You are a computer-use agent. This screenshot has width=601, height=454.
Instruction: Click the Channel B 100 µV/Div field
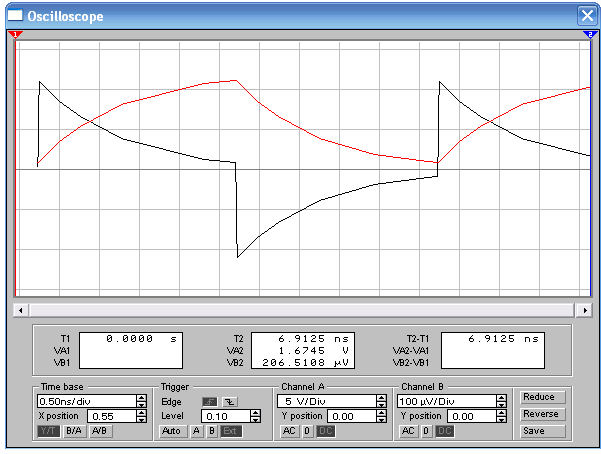[447, 401]
